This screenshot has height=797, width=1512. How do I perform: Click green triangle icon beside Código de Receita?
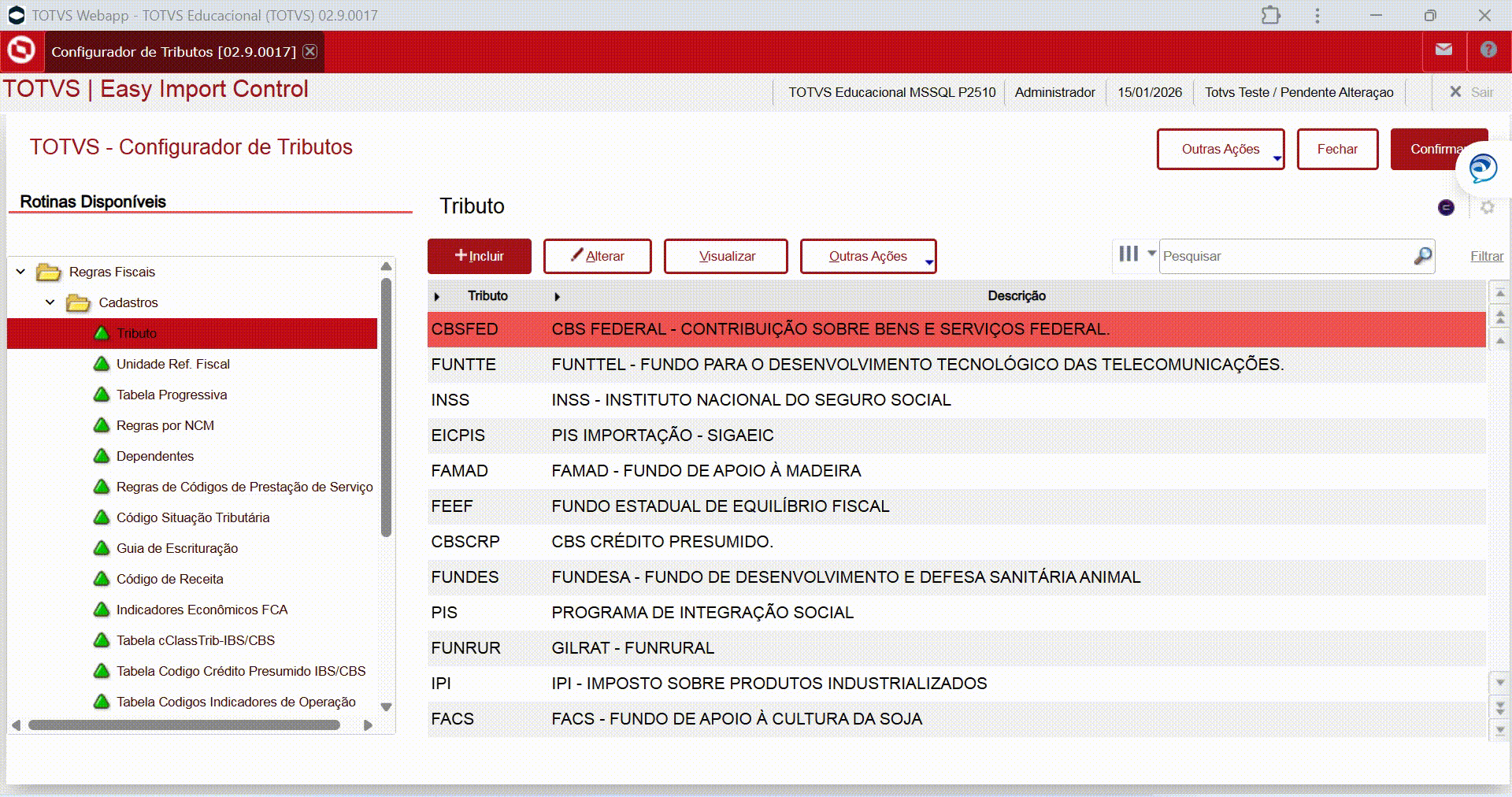pyautogui.click(x=102, y=579)
